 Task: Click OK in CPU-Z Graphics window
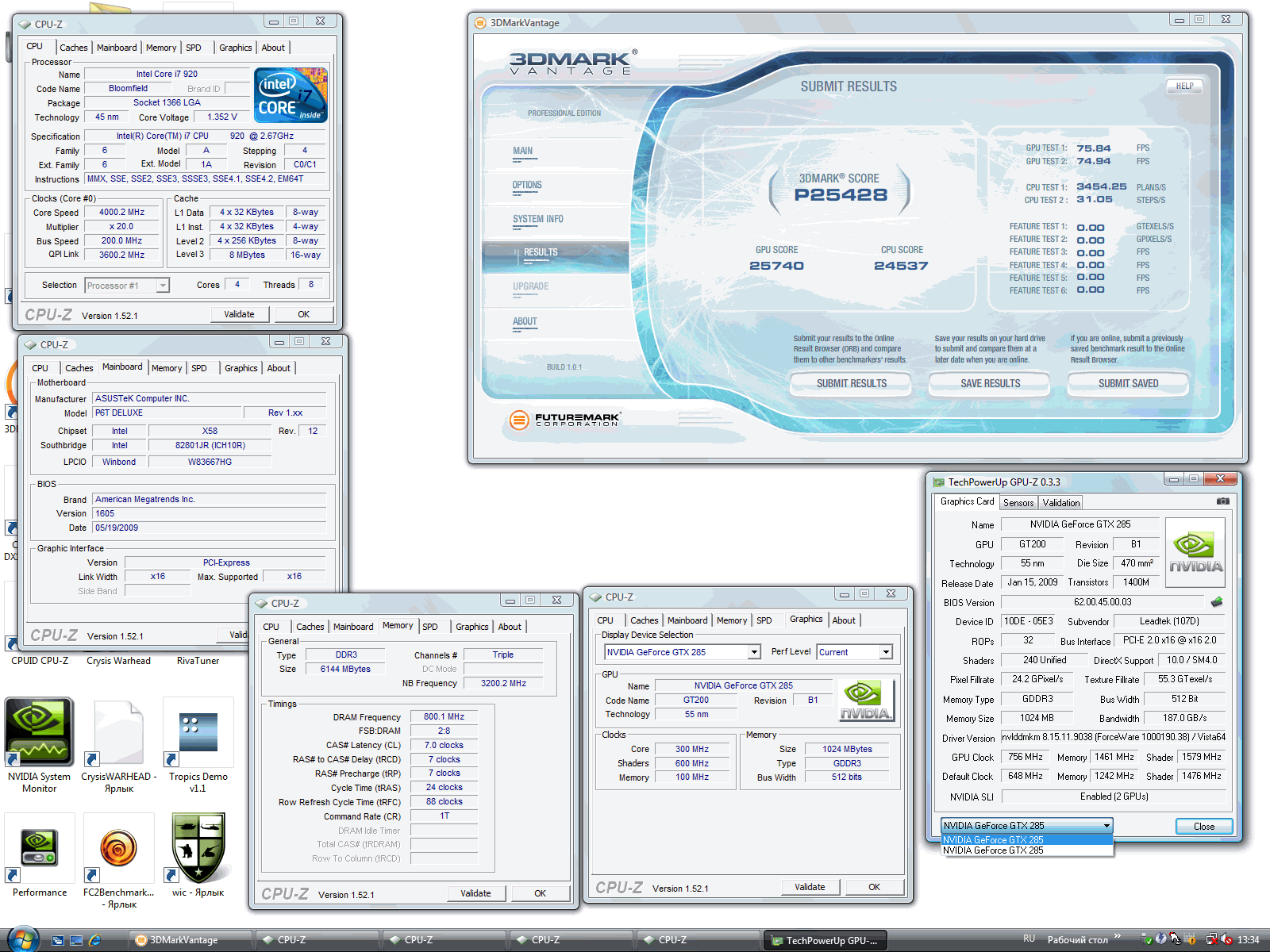pos(874,887)
